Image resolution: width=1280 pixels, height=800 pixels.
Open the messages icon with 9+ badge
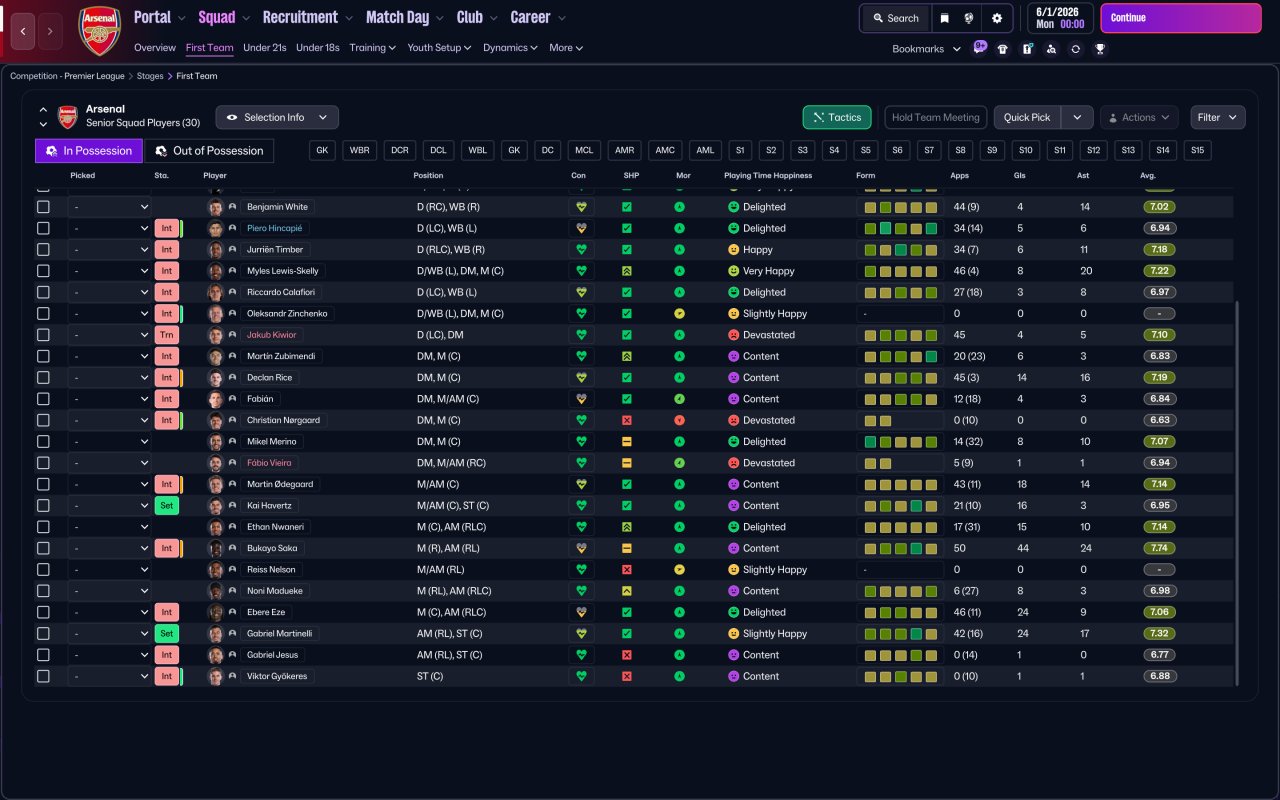coord(979,48)
